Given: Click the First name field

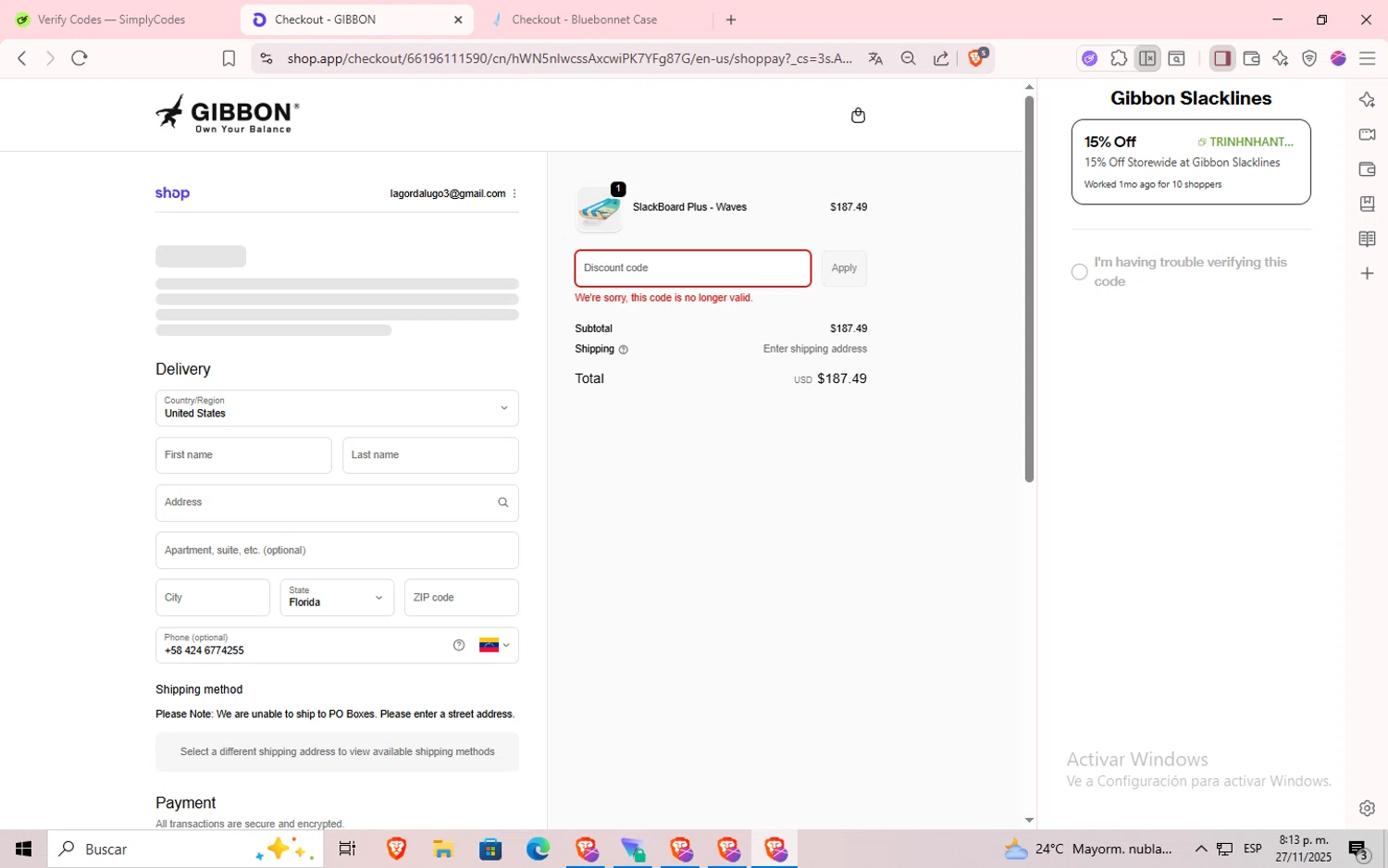Looking at the screenshot, I should 243,455.
